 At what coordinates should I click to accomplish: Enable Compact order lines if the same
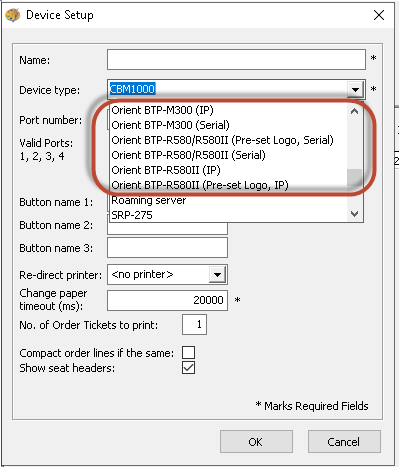pos(189,352)
